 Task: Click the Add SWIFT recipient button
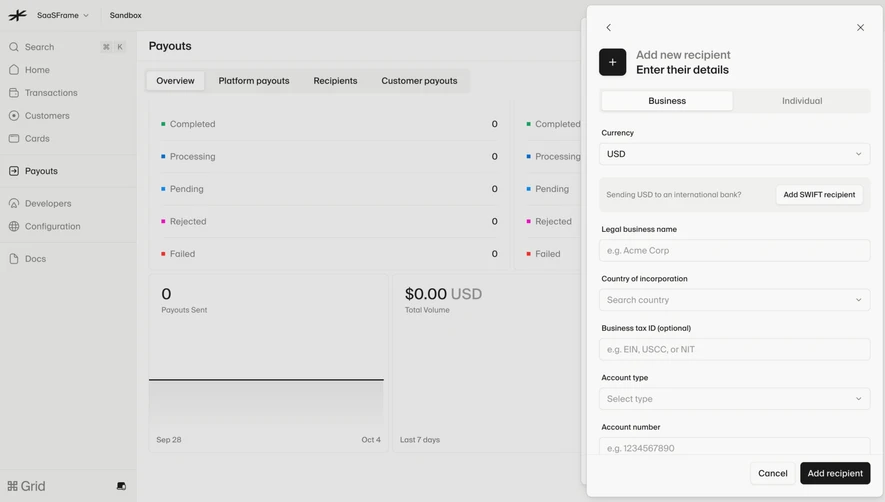[x=819, y=194]
